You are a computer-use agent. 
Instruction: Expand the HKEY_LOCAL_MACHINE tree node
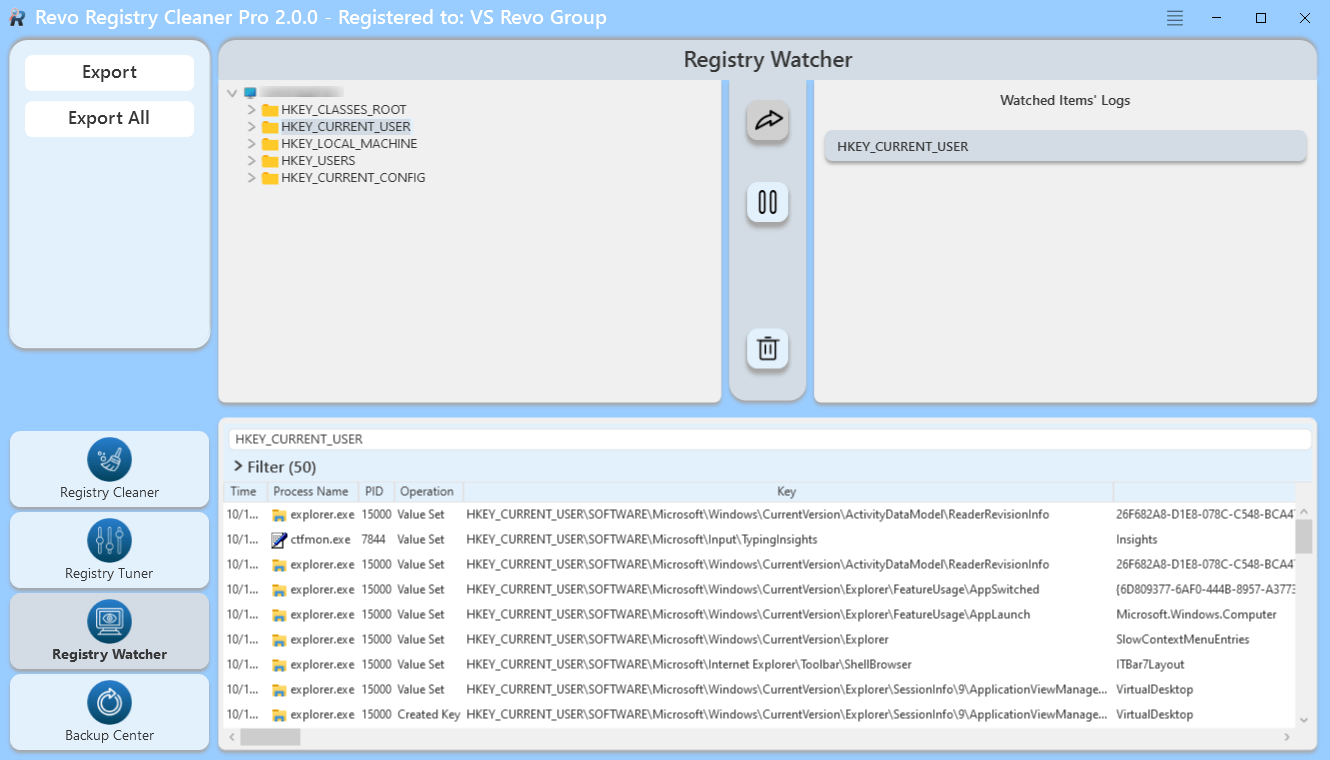[252, 144]
